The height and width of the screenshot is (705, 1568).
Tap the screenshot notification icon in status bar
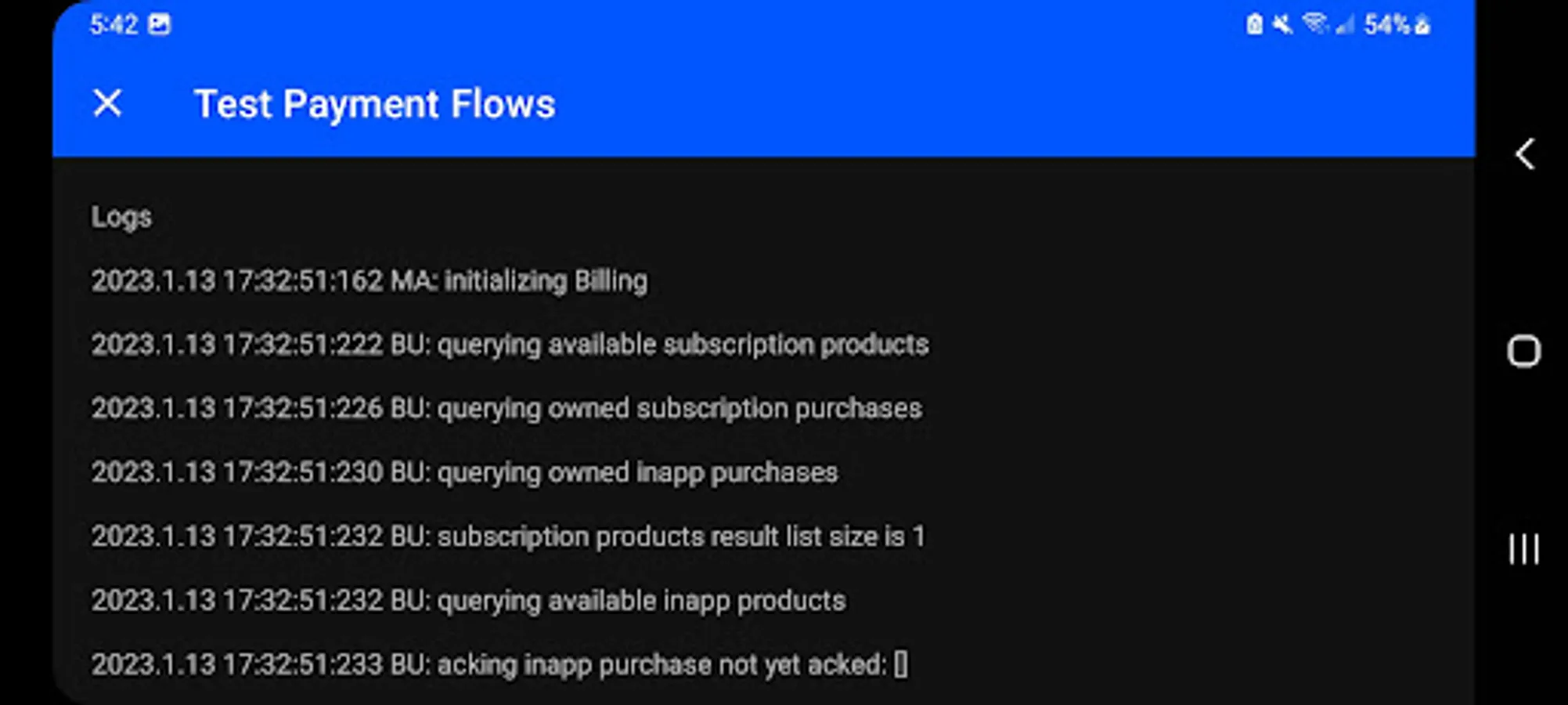159,25
